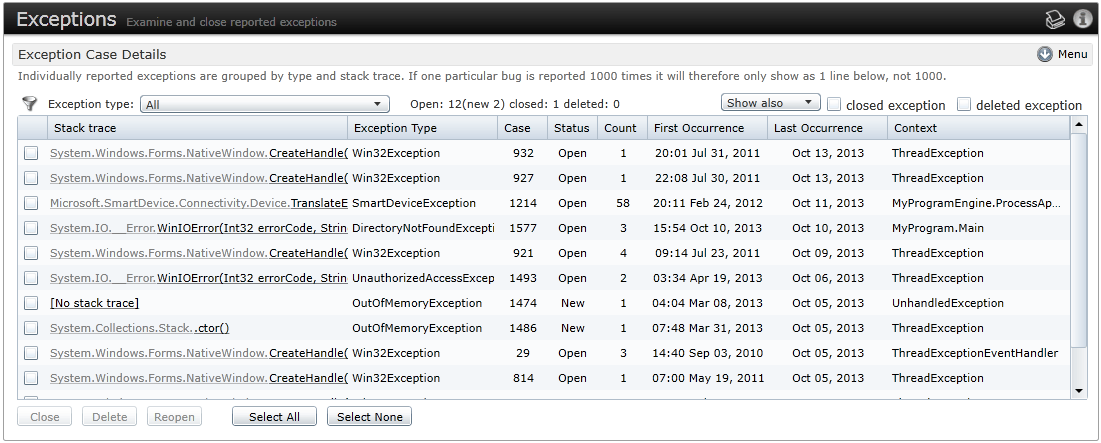Enable the closed exception checkbox
Image resolution: width=1101 pixels, height=443 pixels.
(835, 104)
